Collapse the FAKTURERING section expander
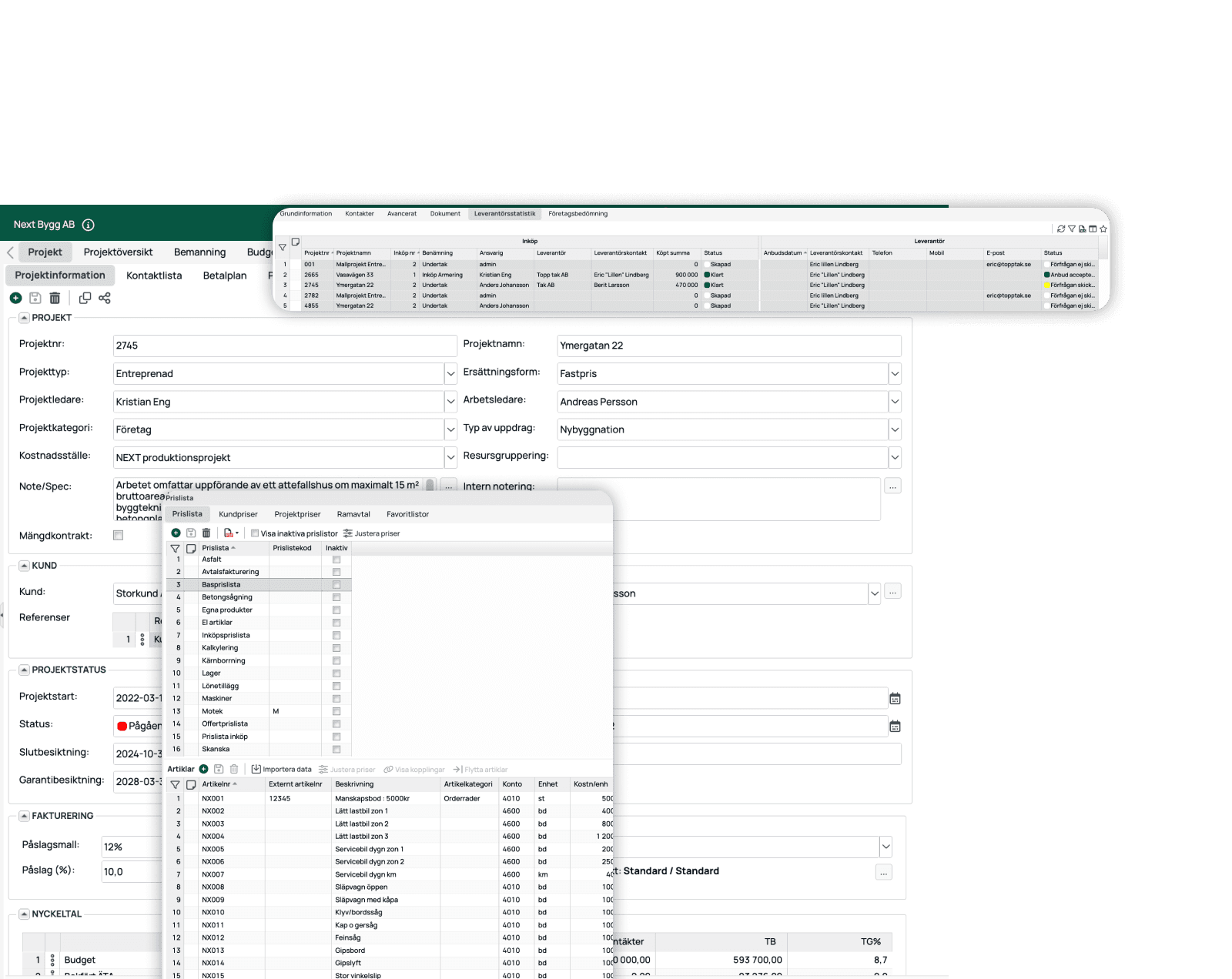This screenshot has height=979, width=1232. (x=24, y=816)
